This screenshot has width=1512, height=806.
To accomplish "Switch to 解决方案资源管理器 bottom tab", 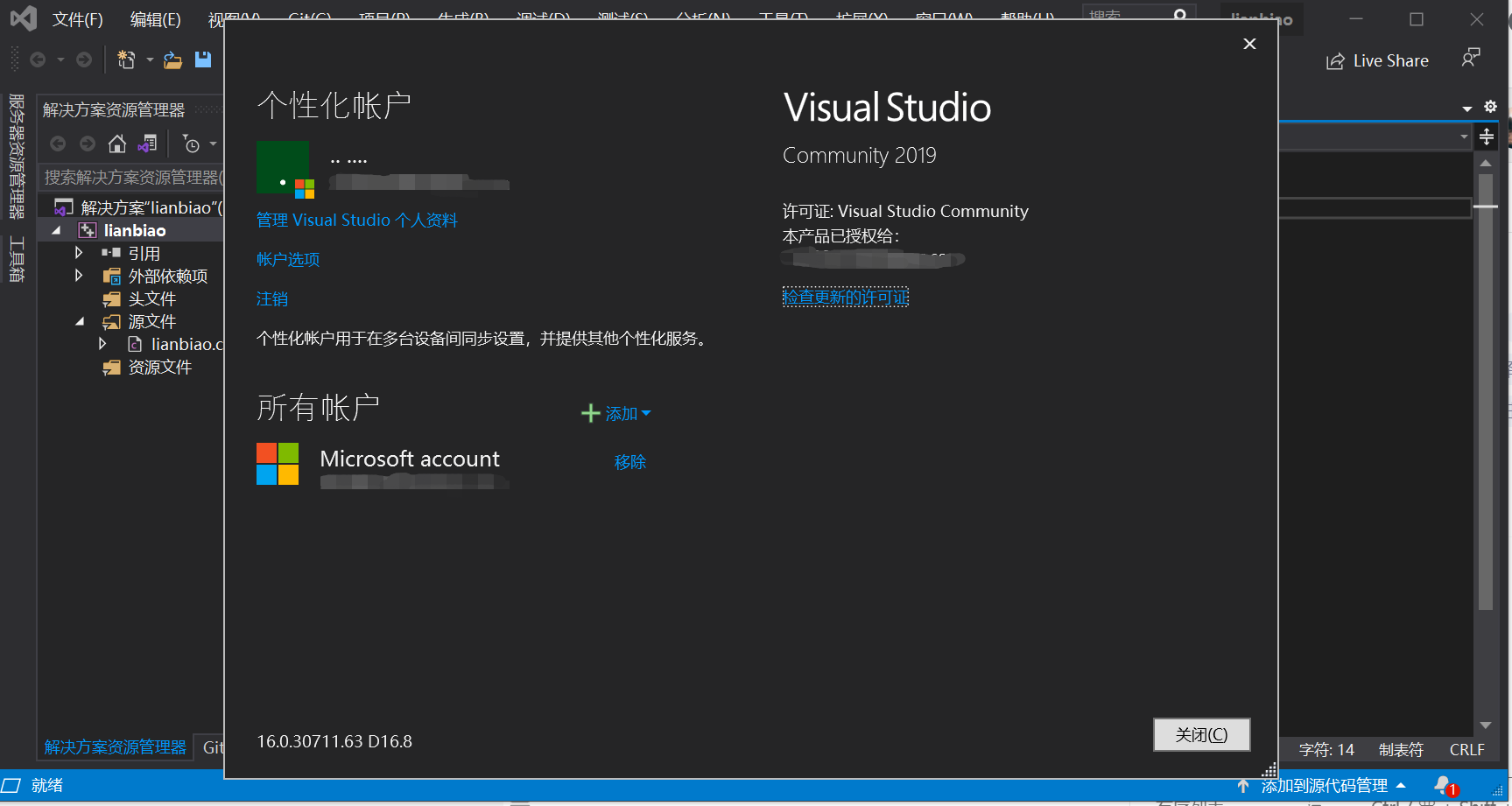I will pyautogui.click(x=115, y=746).
